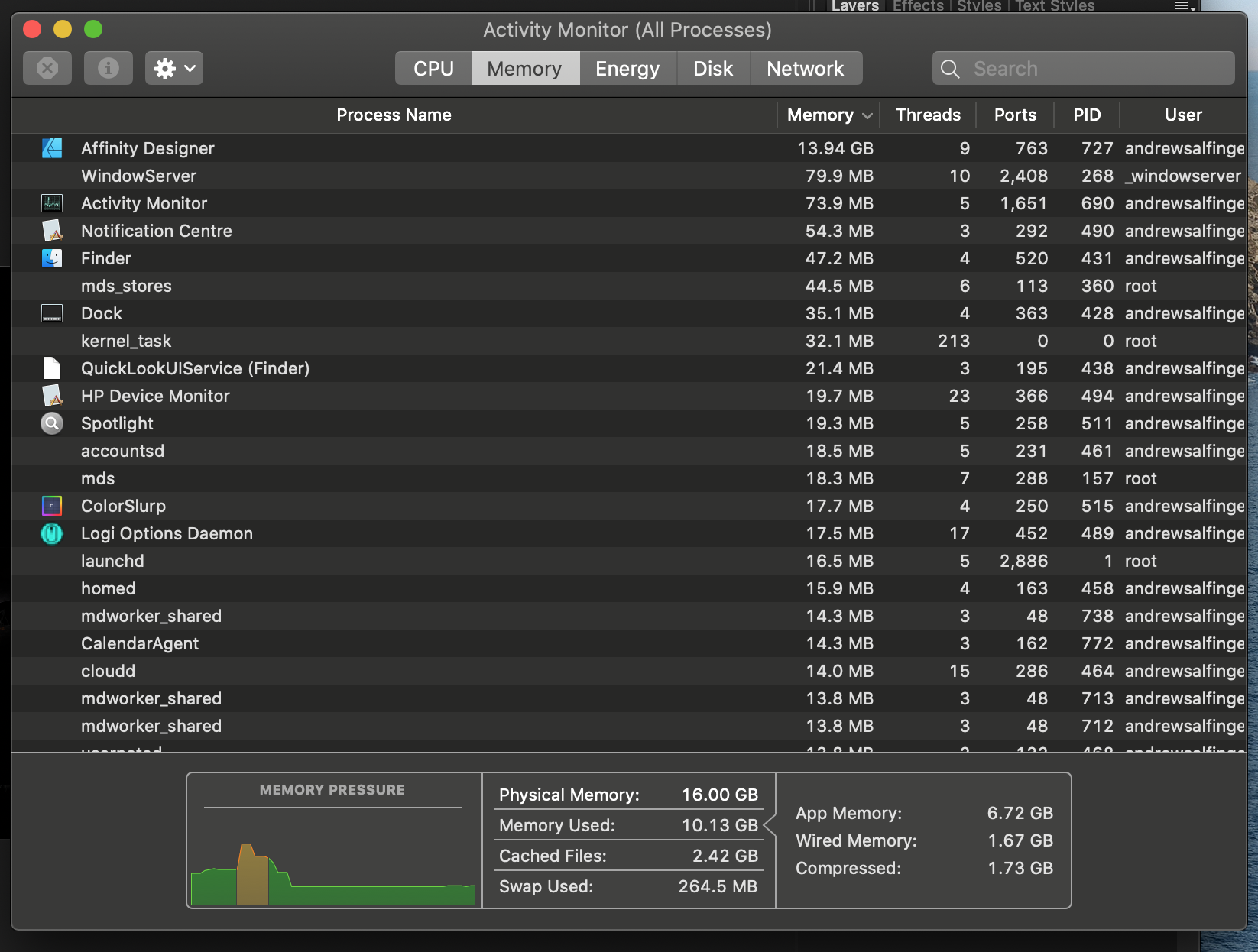This screenshot has width=1258, height=952.
Task: Open panel options menu in background window
Action: (x=1185, y=6)
